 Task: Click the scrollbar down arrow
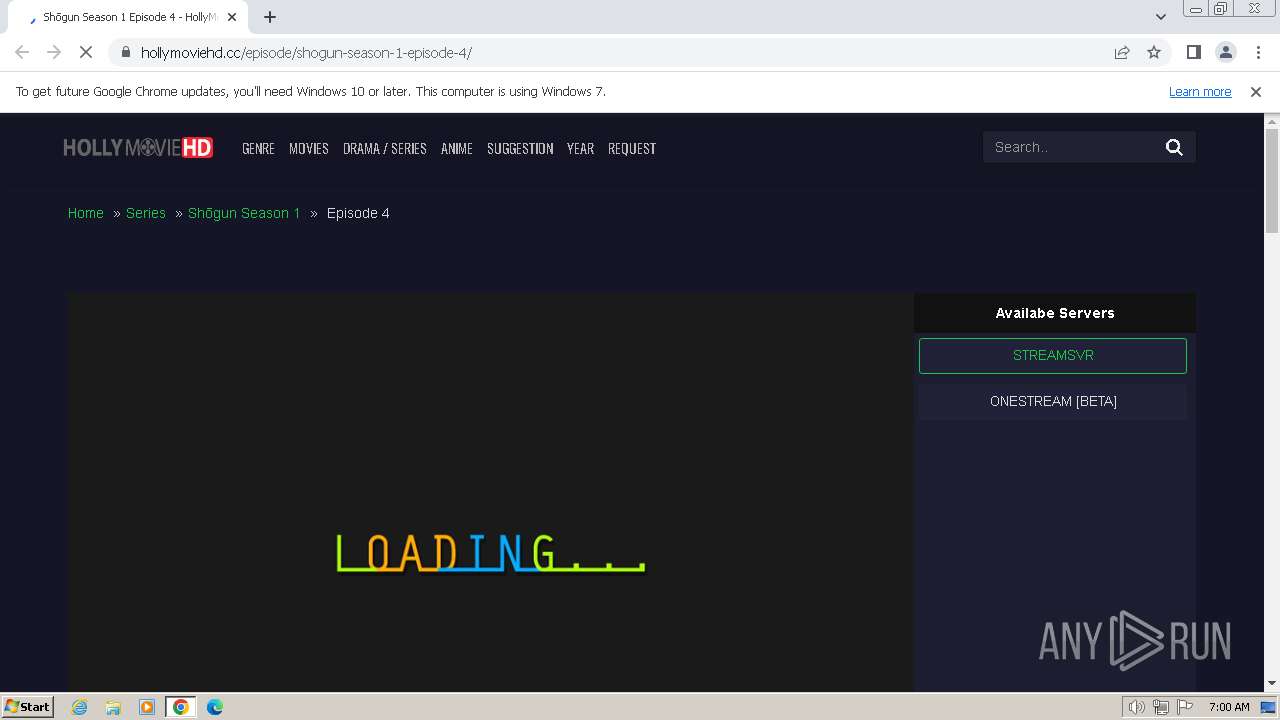(x=1272, y=684)
